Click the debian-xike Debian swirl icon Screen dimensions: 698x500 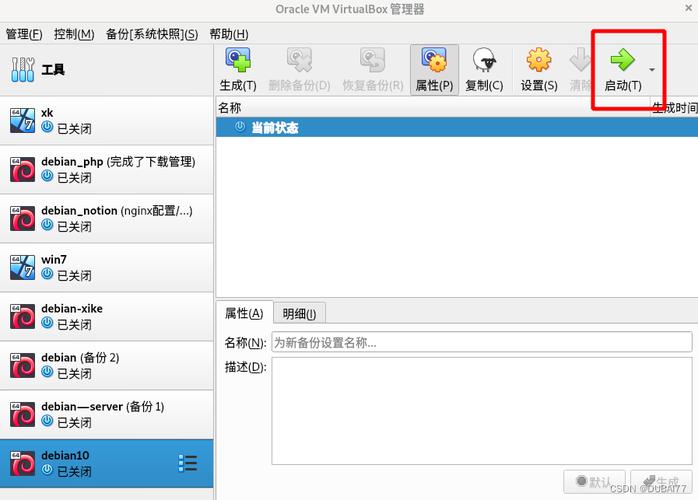[x=22, y=317]
